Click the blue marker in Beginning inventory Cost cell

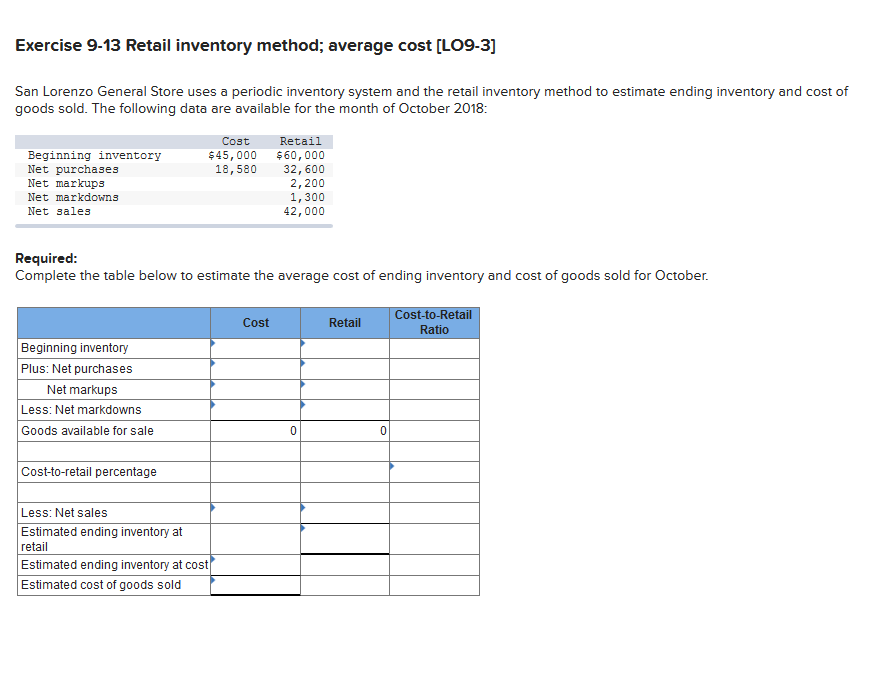[x=212, y=343]
